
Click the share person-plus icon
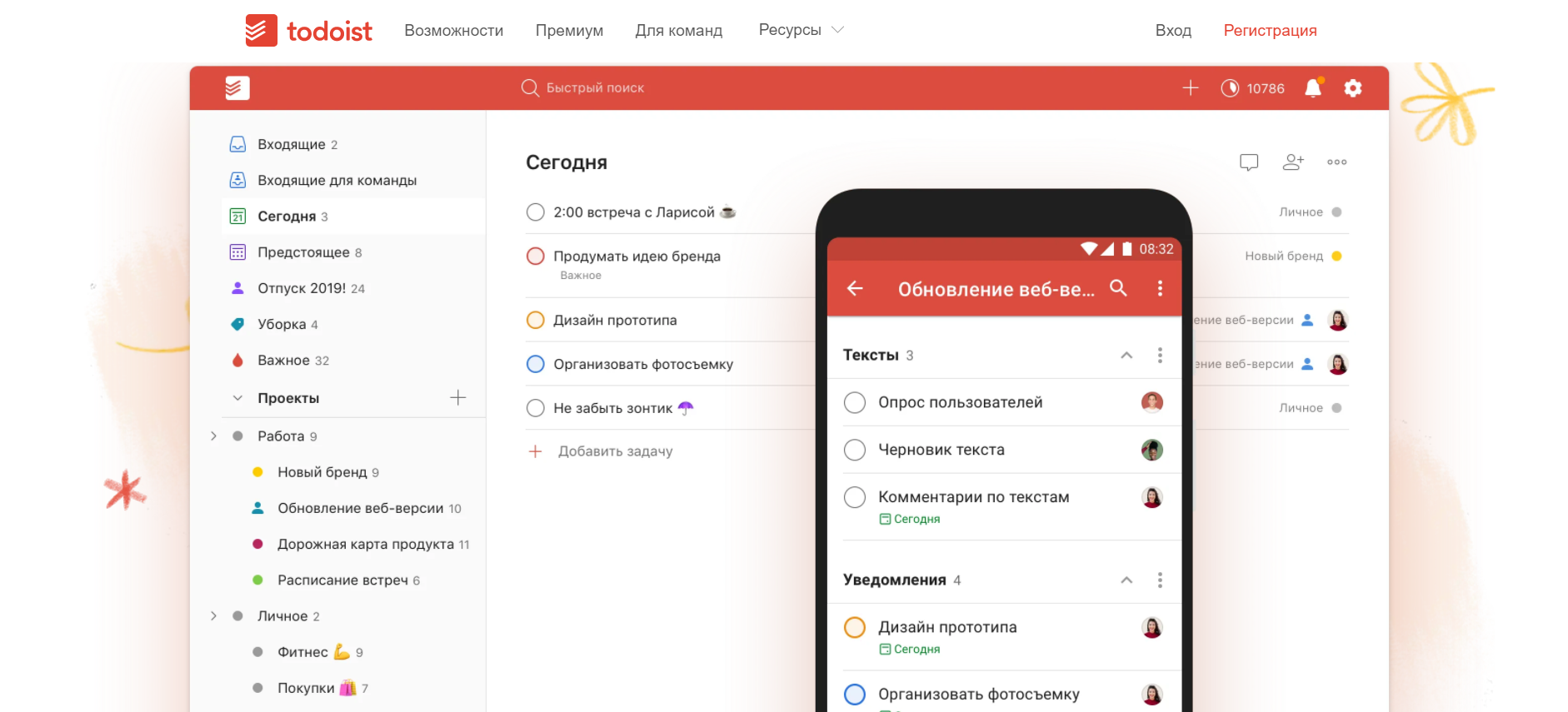point(1293,162)
